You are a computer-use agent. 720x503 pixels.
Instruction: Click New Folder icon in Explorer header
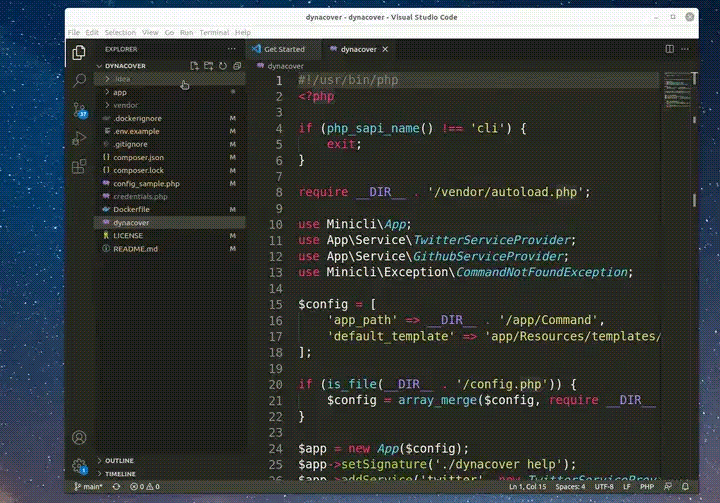(x=208, y=66)
